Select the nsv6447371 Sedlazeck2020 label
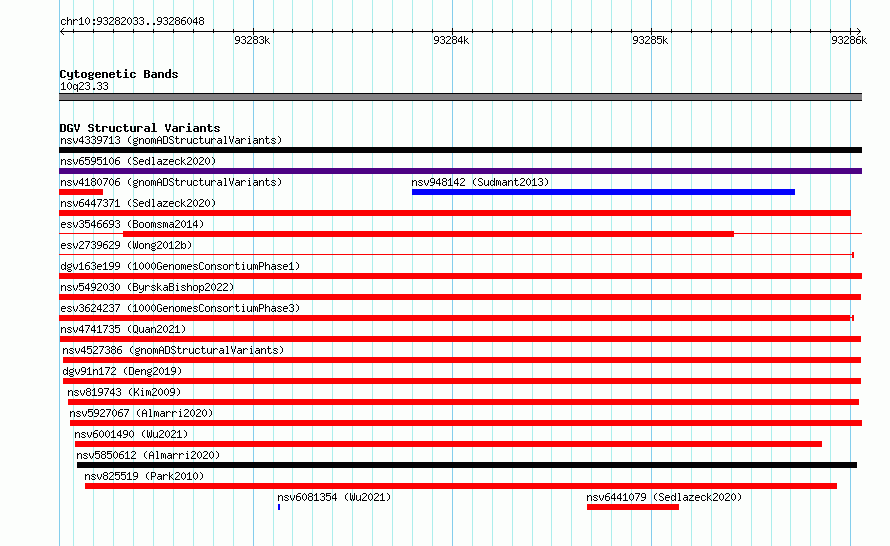Screen dimensions: 890x546 (x=138, y=203)
